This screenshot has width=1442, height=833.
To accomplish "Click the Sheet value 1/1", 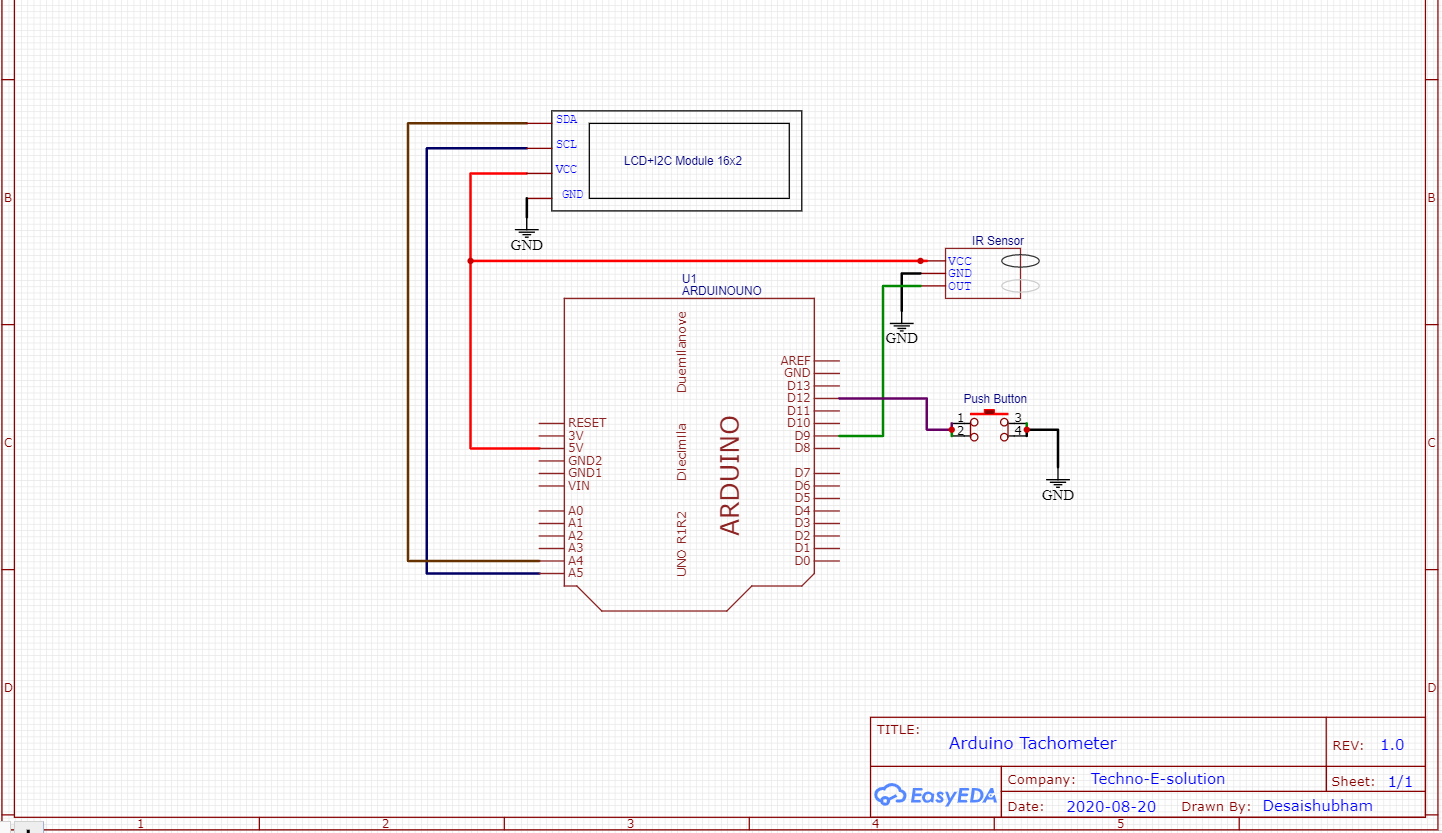I will pyautogui.click(x=1400, y=781).
